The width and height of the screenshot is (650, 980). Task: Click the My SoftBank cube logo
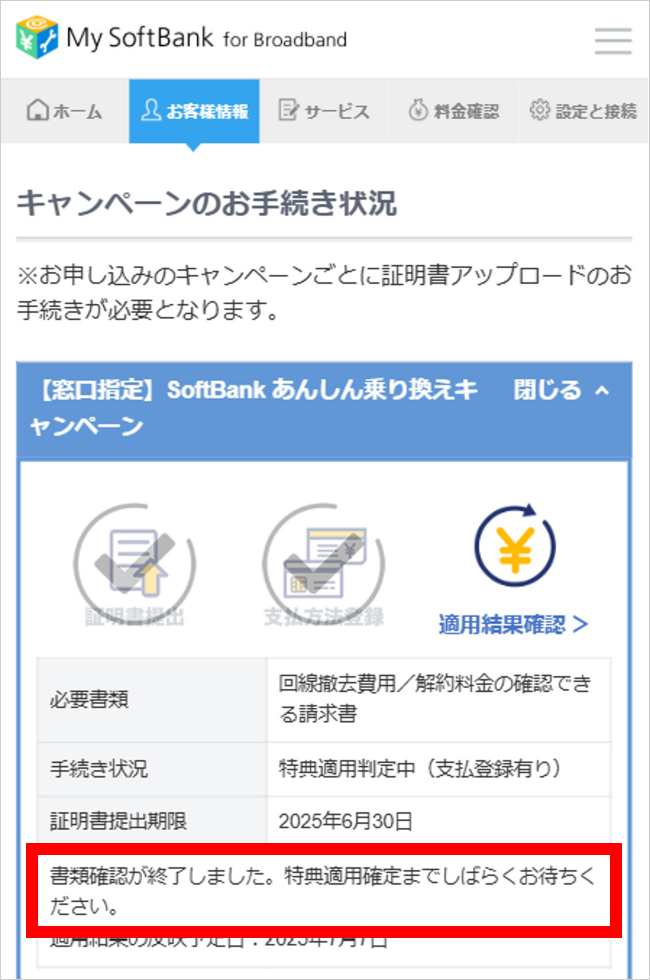click(37, 38)
